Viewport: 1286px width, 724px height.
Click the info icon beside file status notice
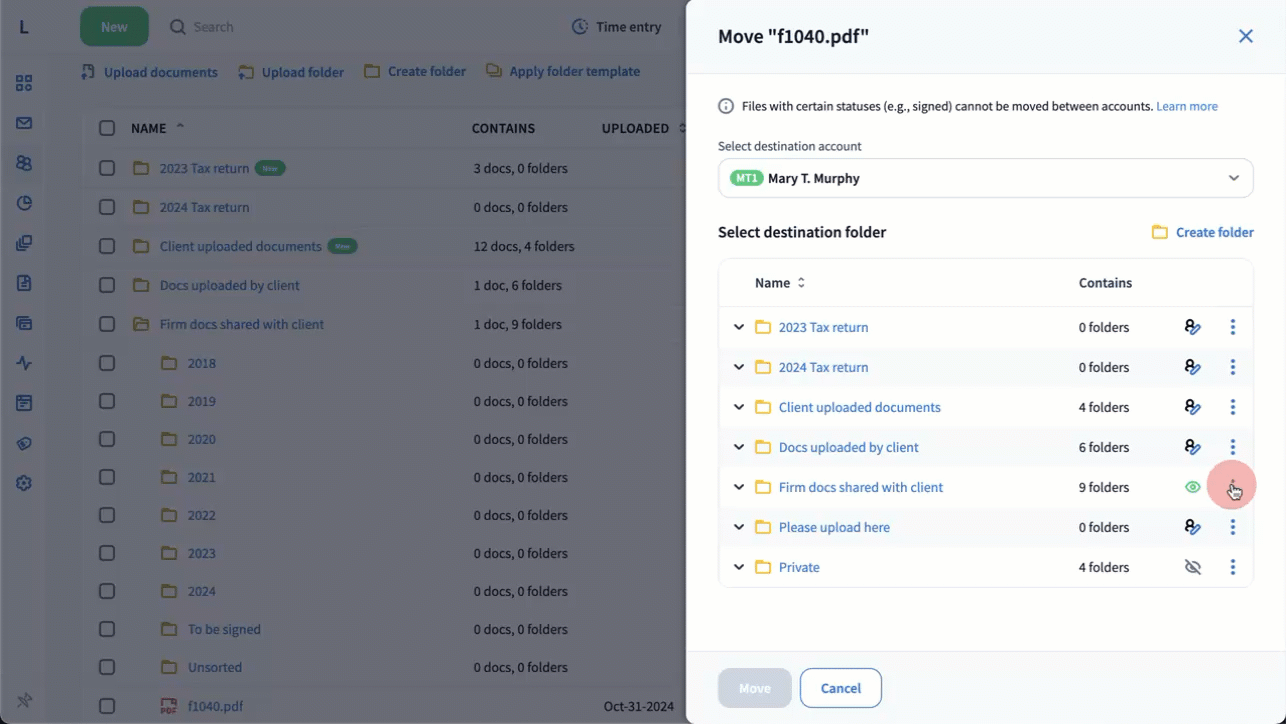726,106
